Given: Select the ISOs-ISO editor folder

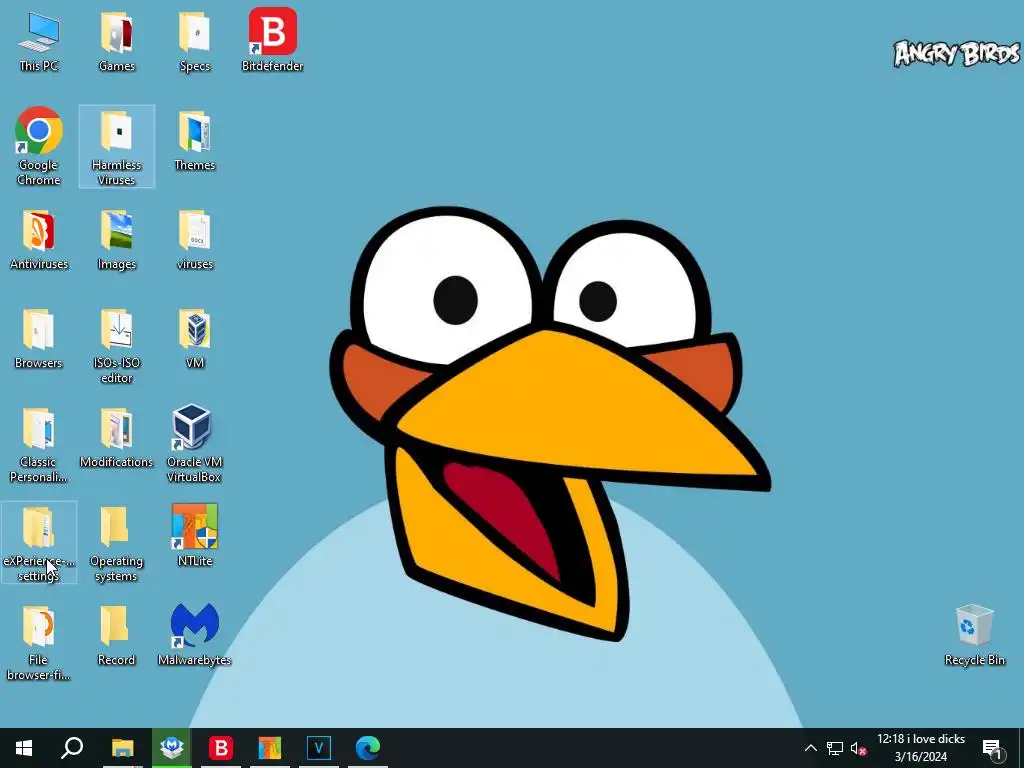Looking at the screenshot, I should [117, 346].
